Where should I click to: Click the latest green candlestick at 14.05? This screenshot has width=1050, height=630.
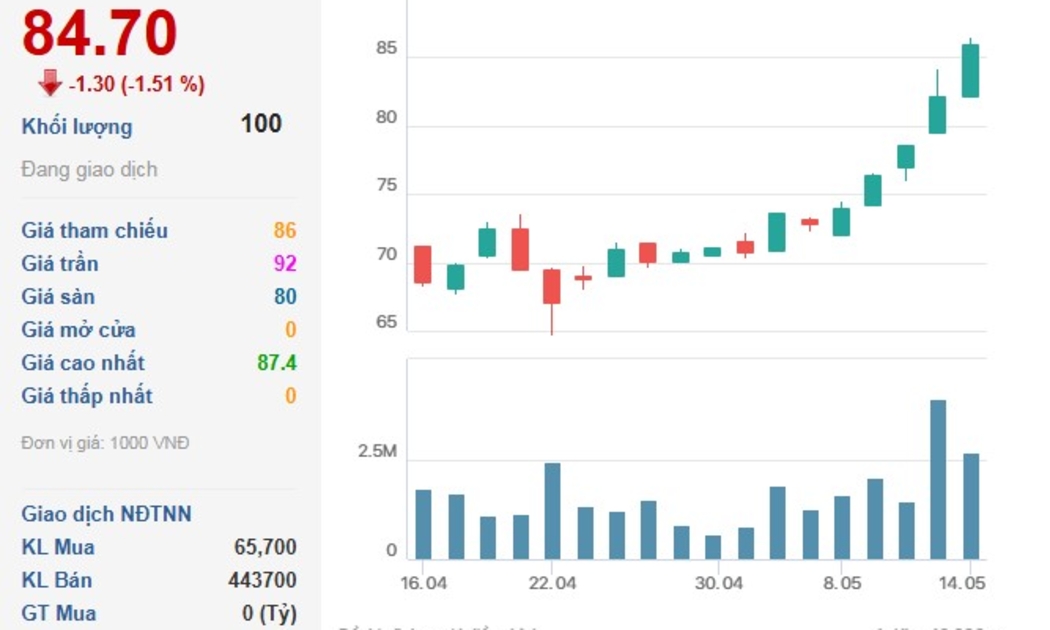pyautogui.click(x=970, y=70)
